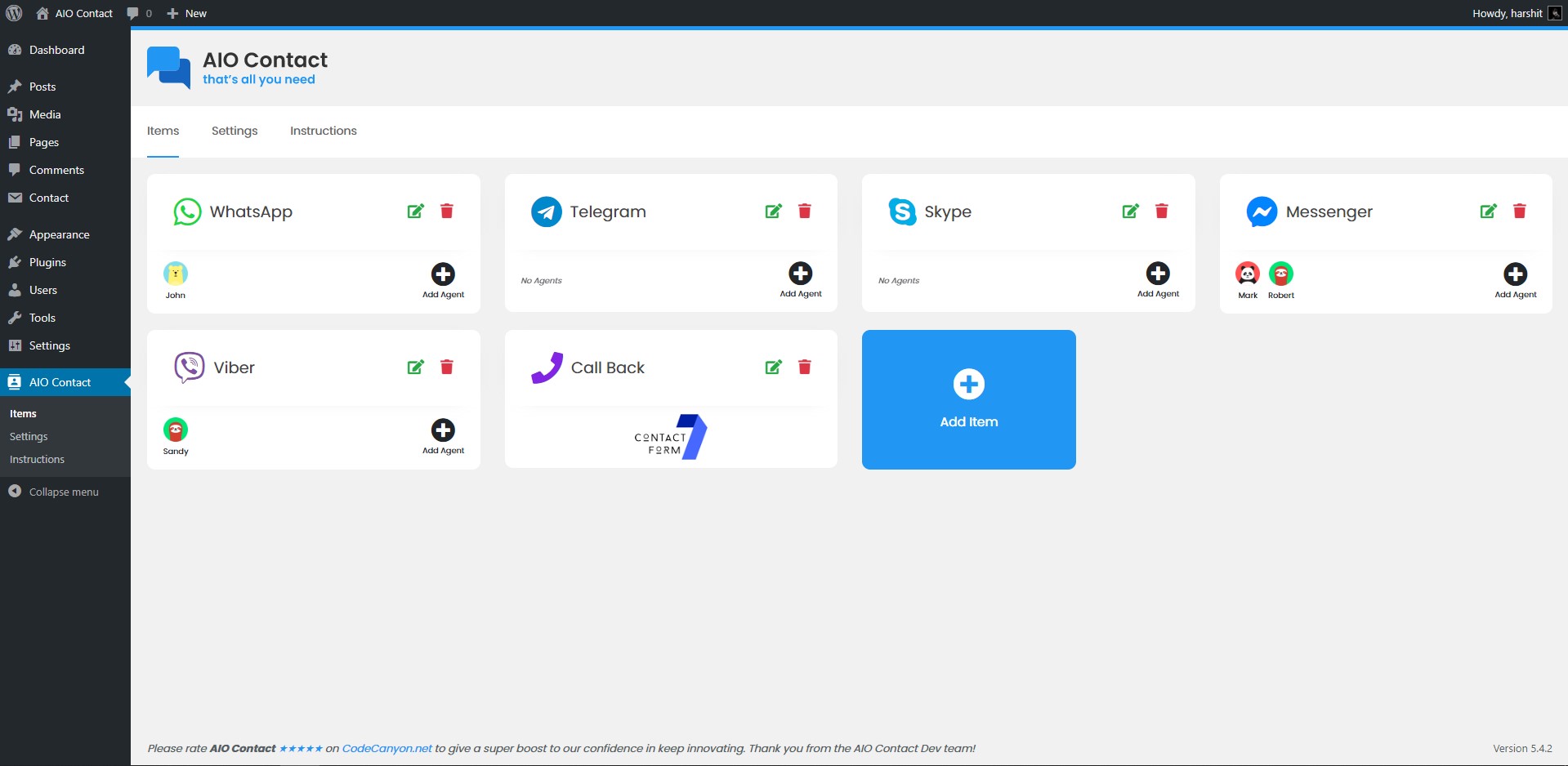Select Sandy agent avatar in Viber
The height and width of the screenshot is (766, 1568).
click(176, 430)
